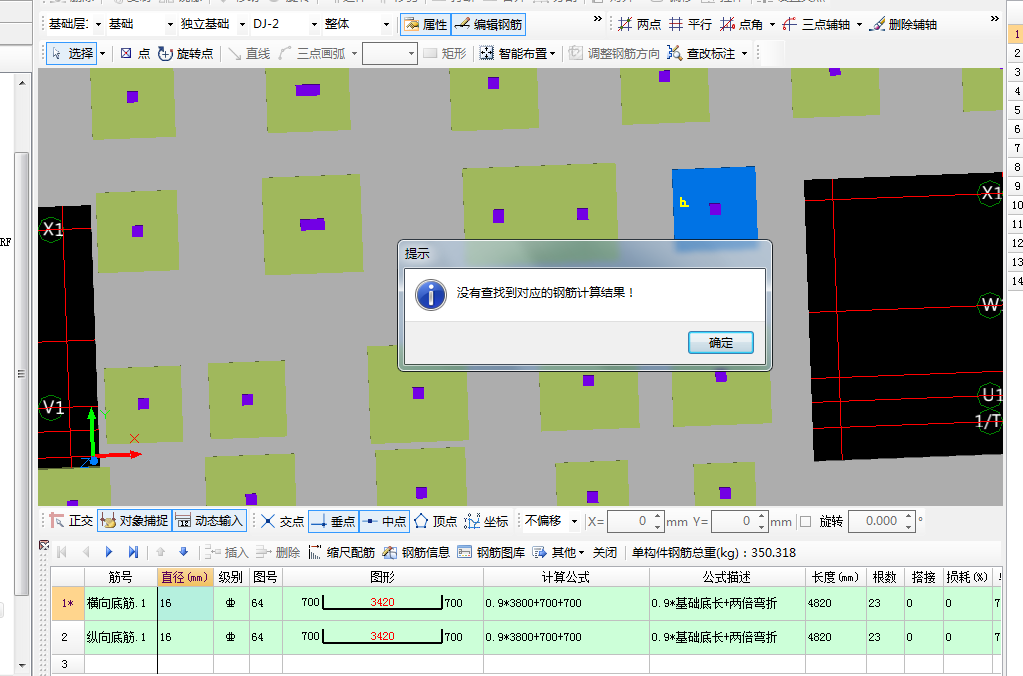1023x676 pixels.
Task: Move rebar row down arrow
Action: coord(183,553)
